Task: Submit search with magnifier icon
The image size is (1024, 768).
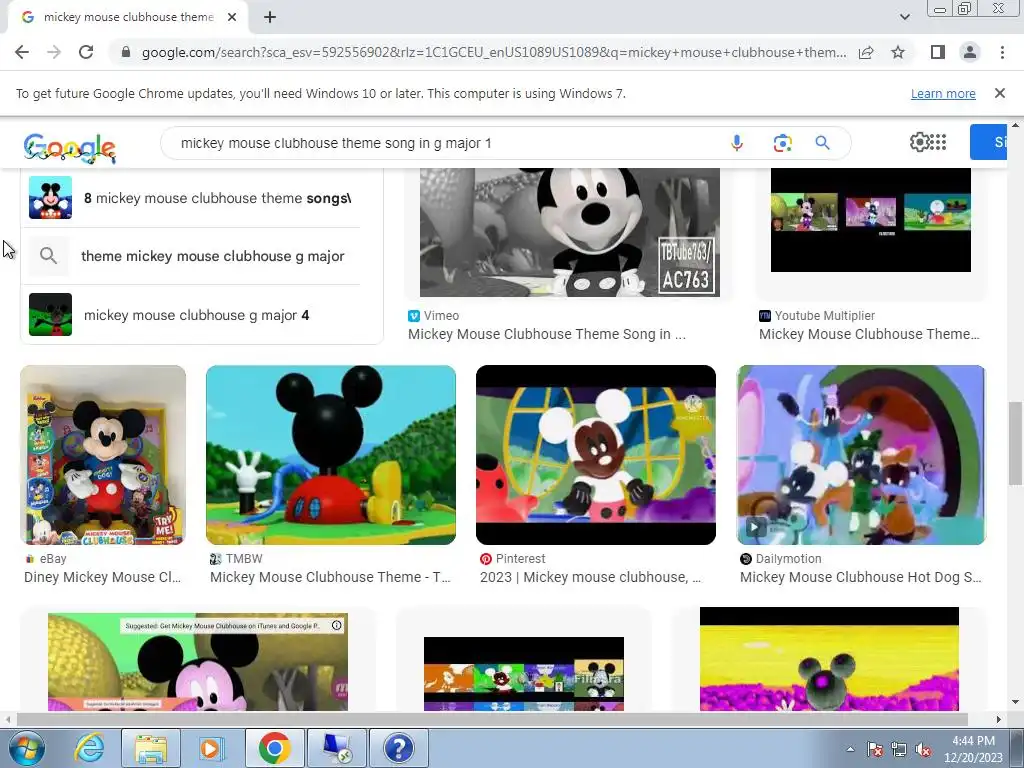Action: (822, 143)
